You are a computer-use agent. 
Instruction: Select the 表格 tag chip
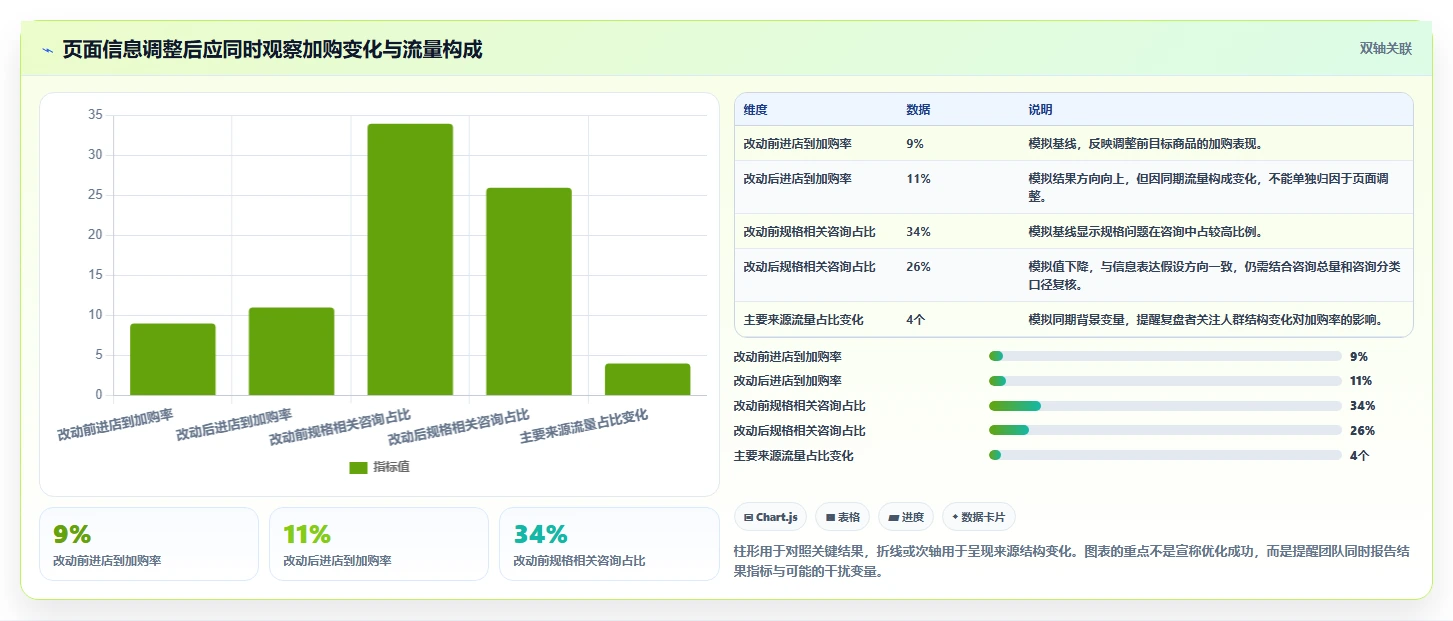tap(843, 517)
